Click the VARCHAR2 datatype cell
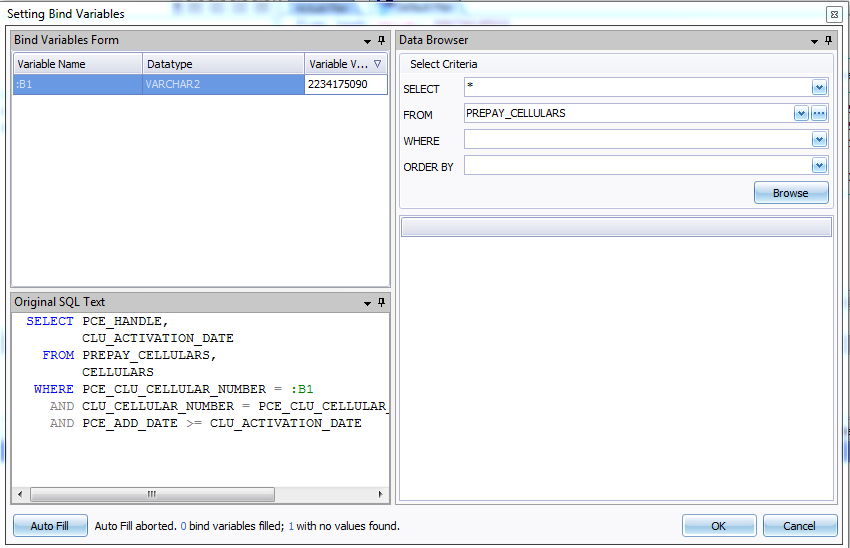The image size is (850, 548). click(223, 85)
